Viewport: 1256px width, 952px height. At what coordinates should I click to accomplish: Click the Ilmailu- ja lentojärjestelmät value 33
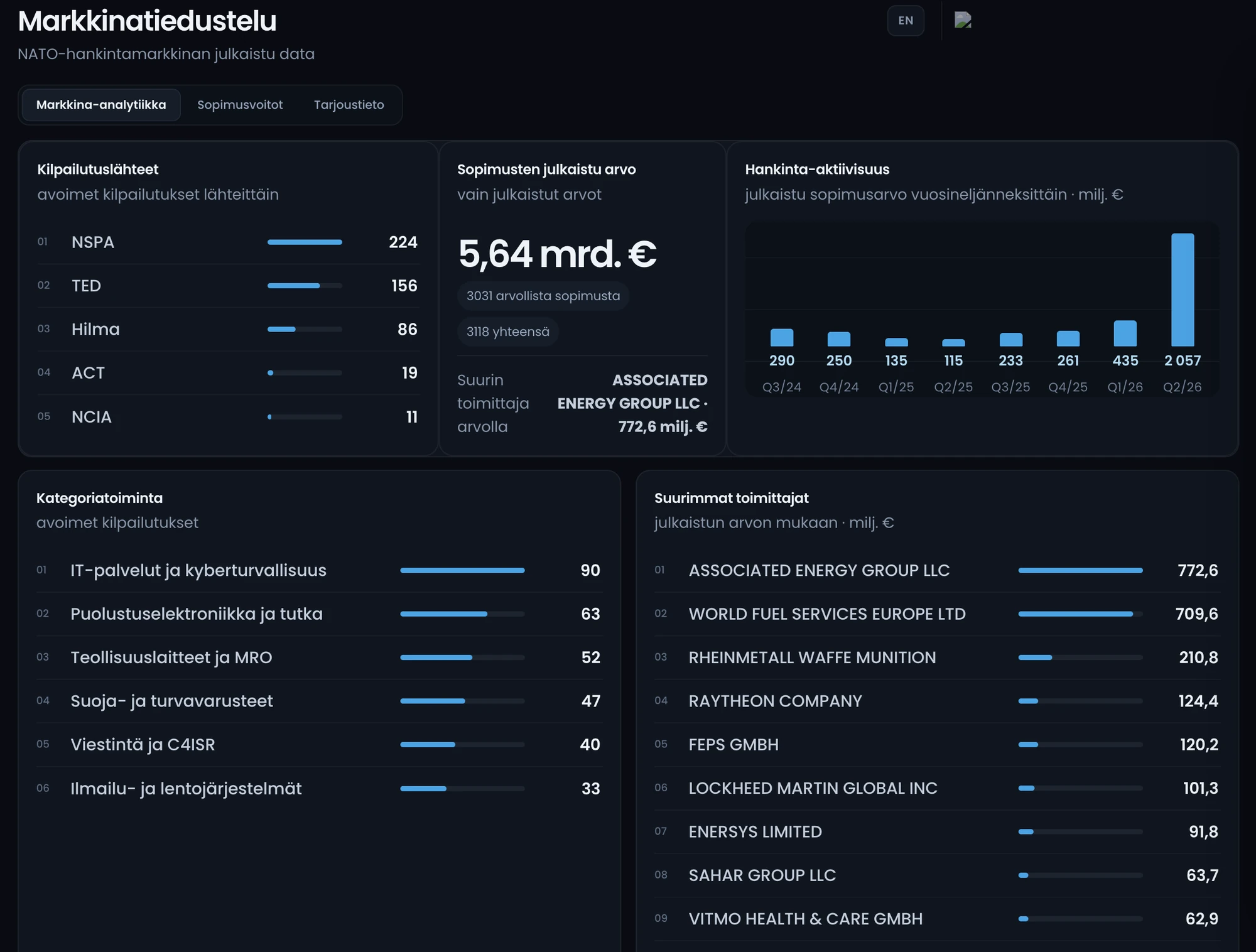[x=591, y=789]
